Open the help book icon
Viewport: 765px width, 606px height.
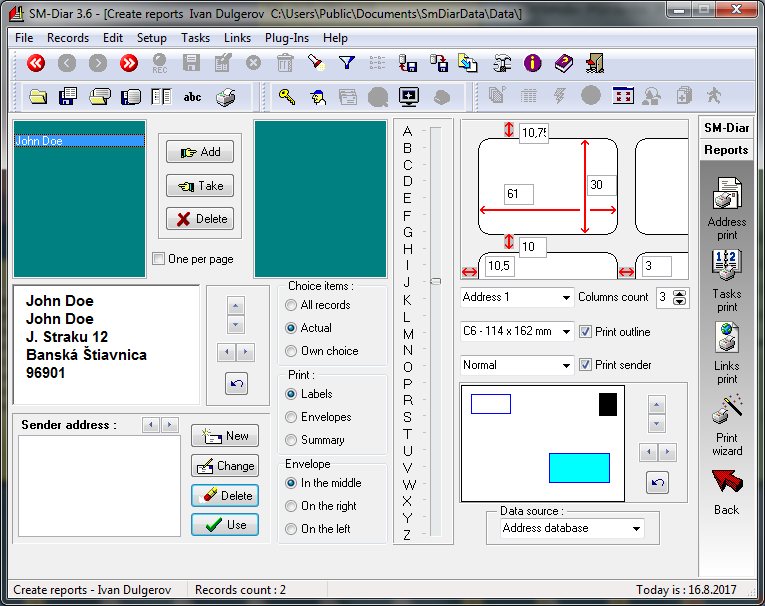click(564, 63)
